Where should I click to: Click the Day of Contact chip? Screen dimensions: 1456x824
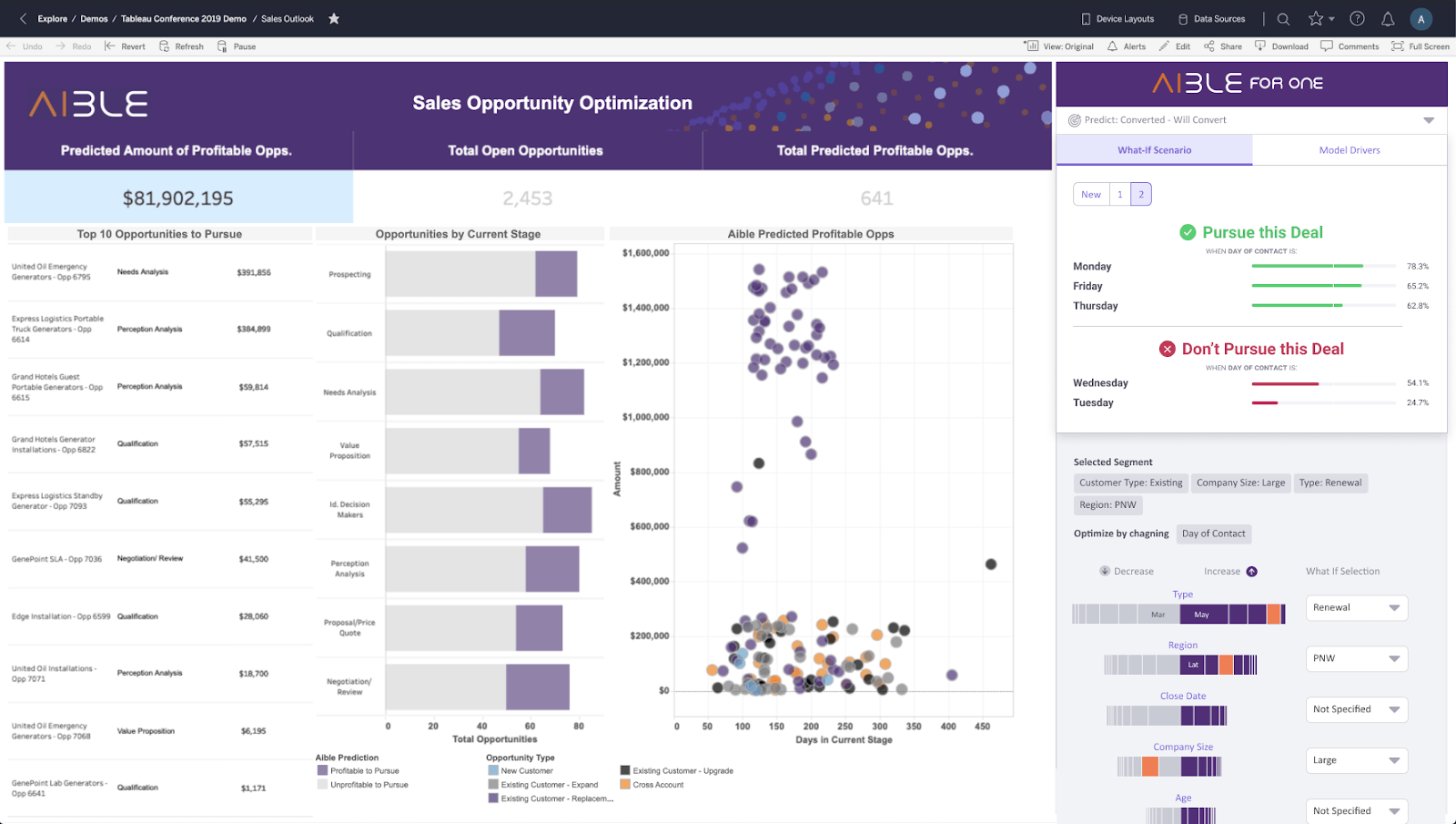1213,534
